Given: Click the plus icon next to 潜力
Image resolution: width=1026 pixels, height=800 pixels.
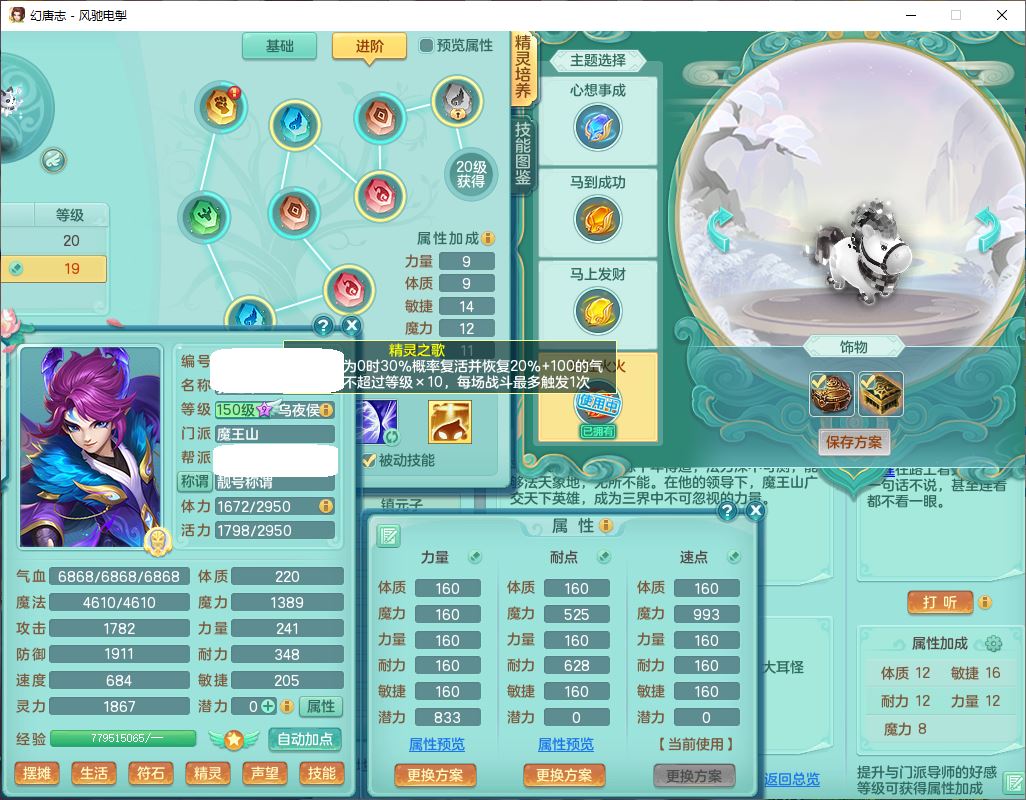Looking at the screenshot, I should (268, 706).
